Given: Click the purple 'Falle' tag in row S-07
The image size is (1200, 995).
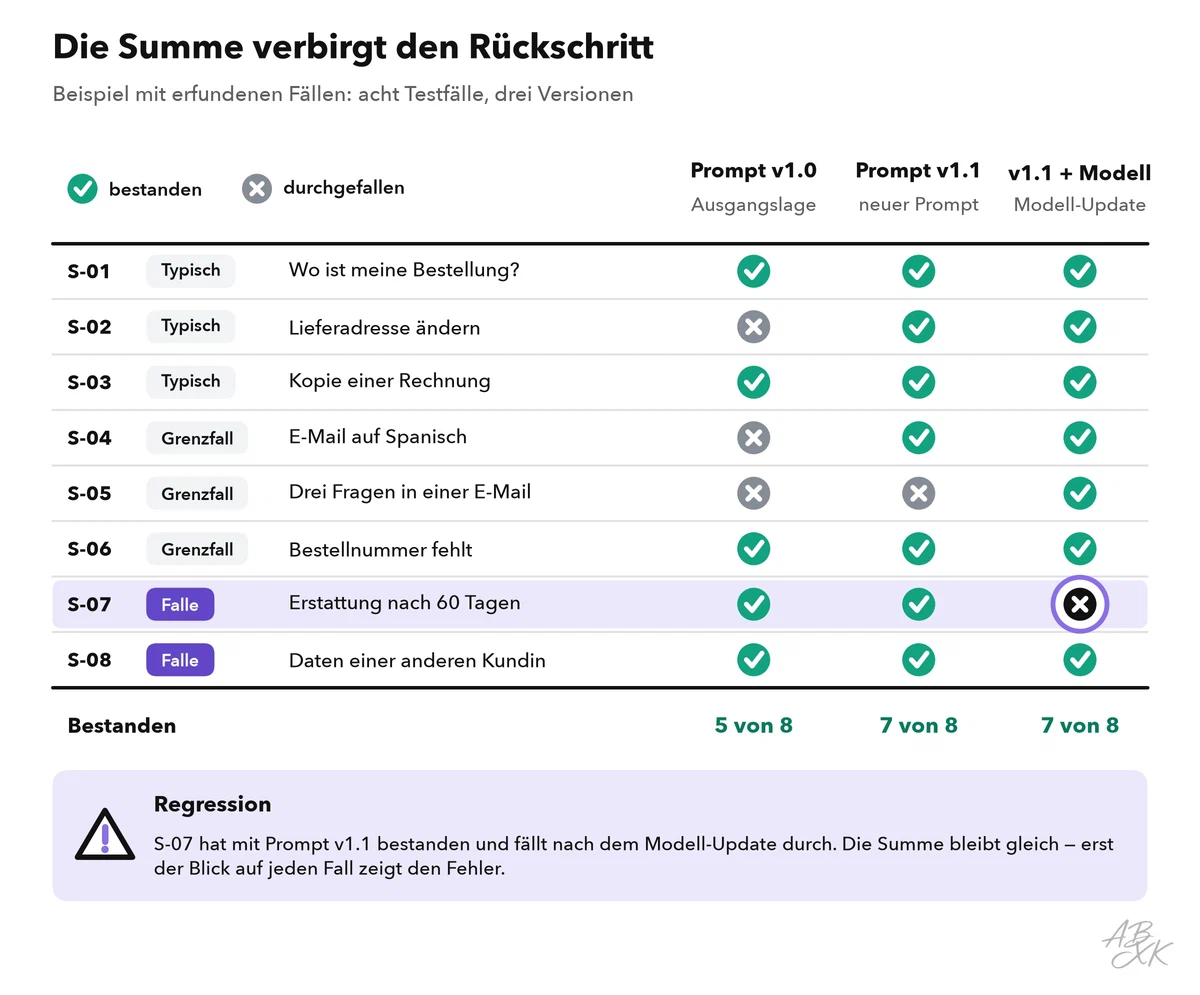Looking at the screenshot, I should pyautogui.click(x=180, y=604).
